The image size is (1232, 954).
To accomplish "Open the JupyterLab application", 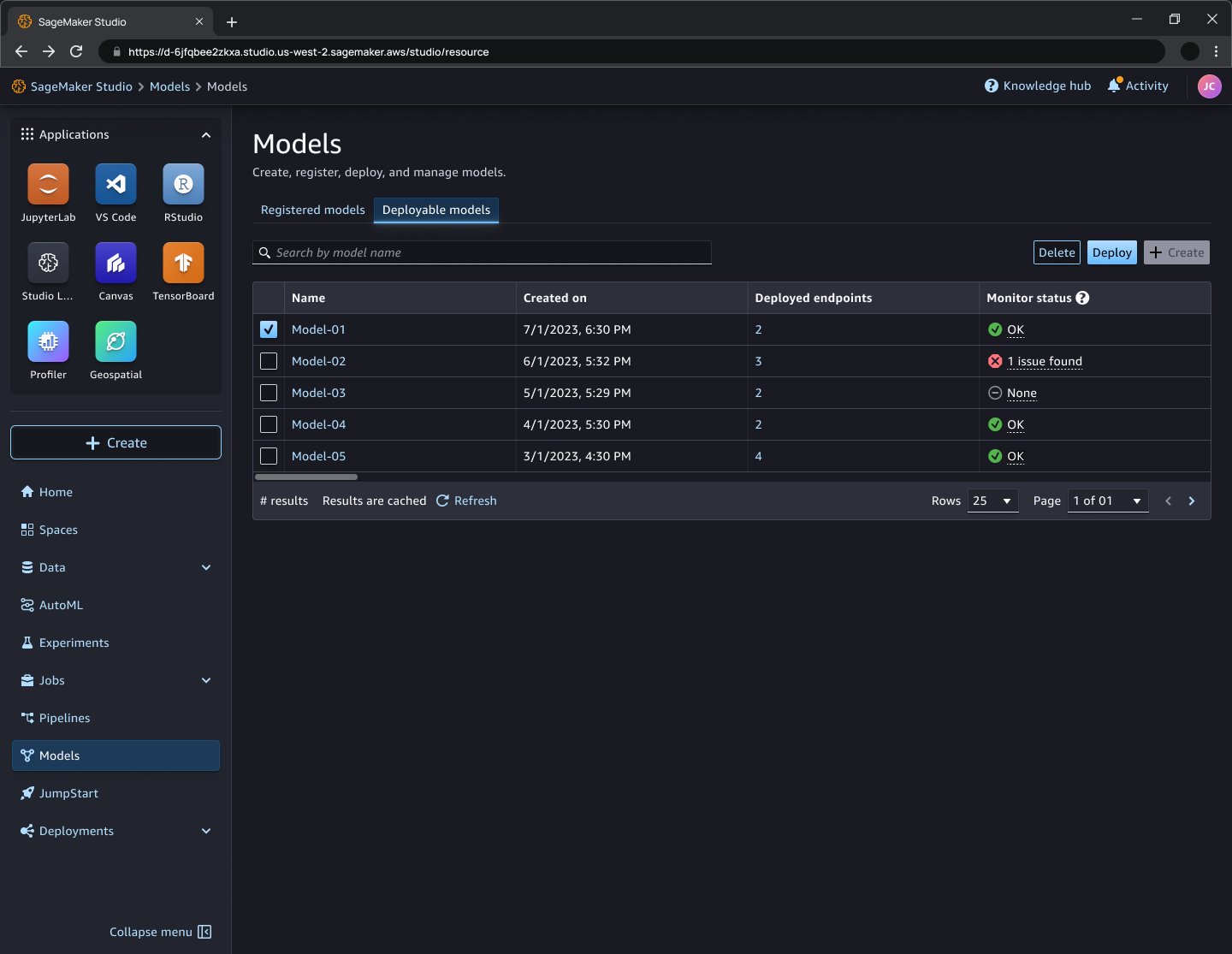I will point(48,184).
